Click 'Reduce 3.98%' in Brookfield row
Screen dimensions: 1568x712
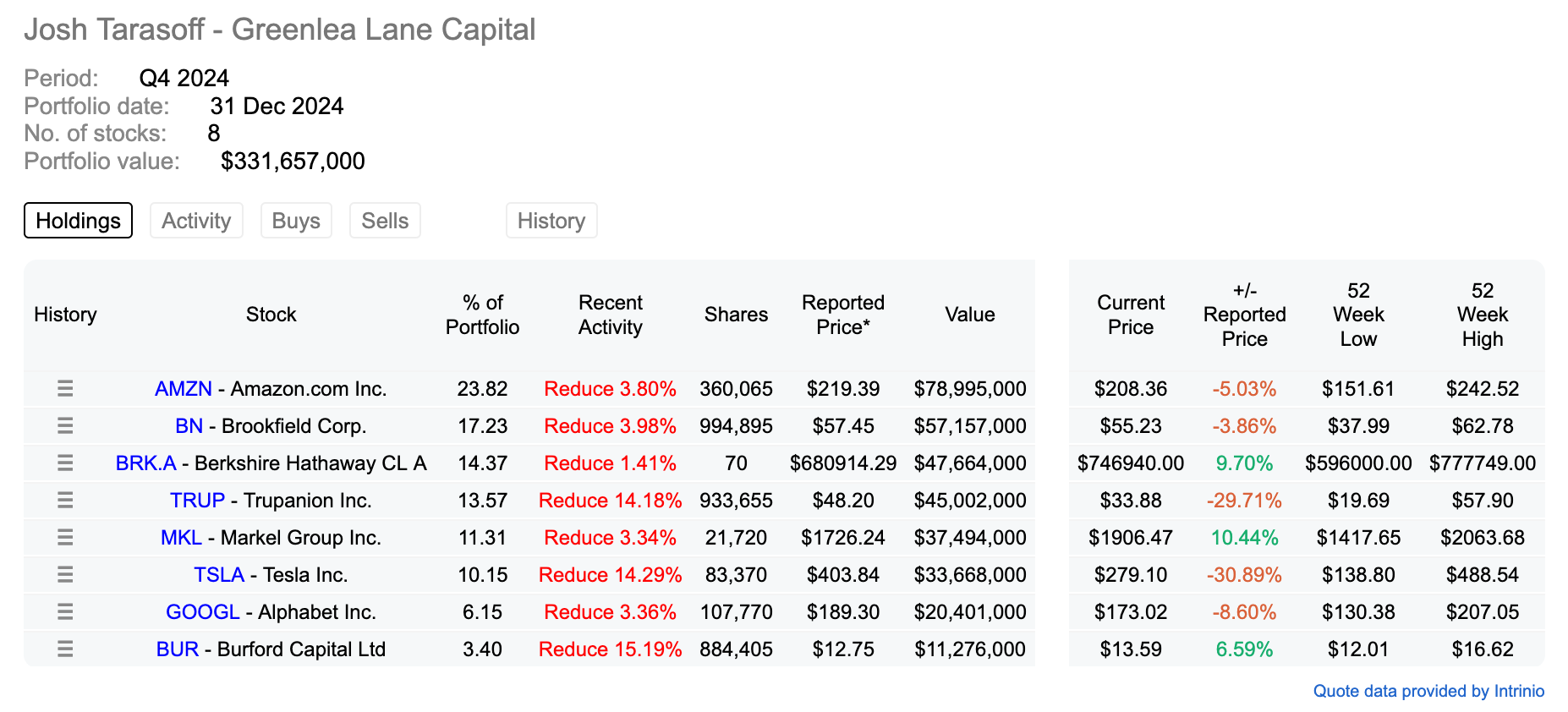coord(611,426)
